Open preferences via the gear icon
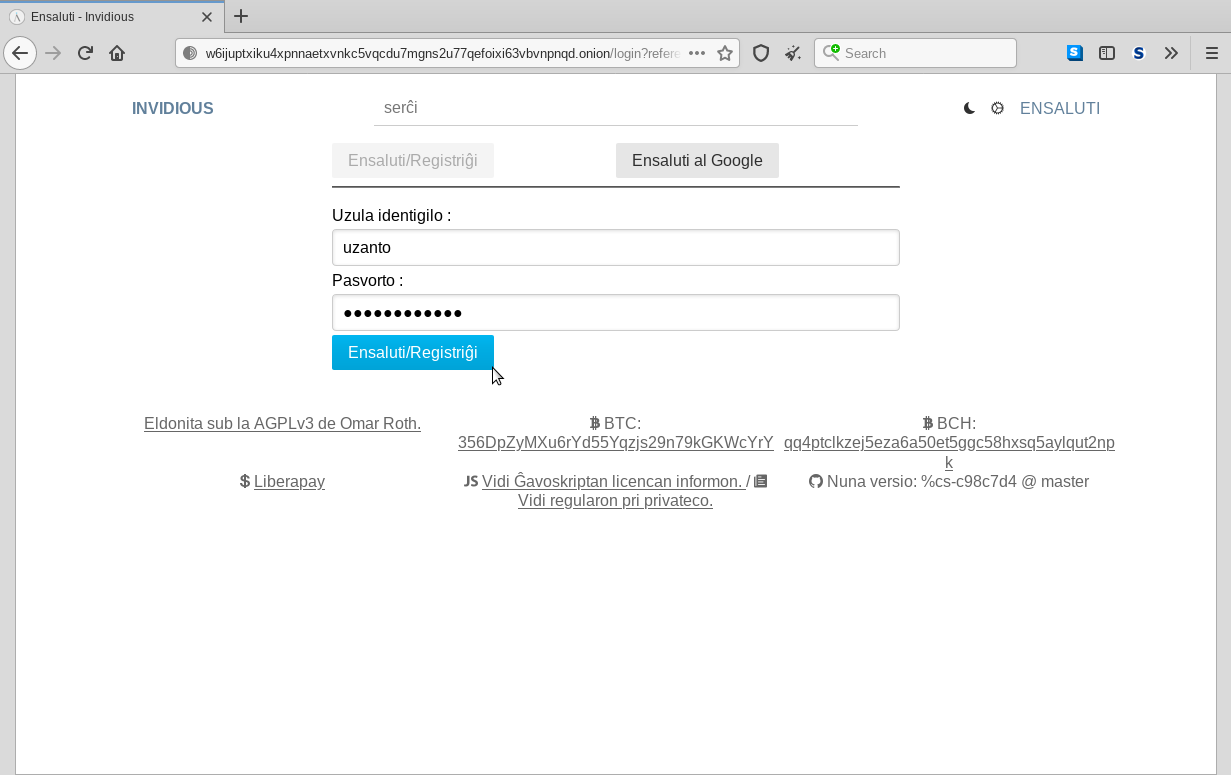Image resolution: width=1231 pixels, height=775 pixels. pos(997,108)
